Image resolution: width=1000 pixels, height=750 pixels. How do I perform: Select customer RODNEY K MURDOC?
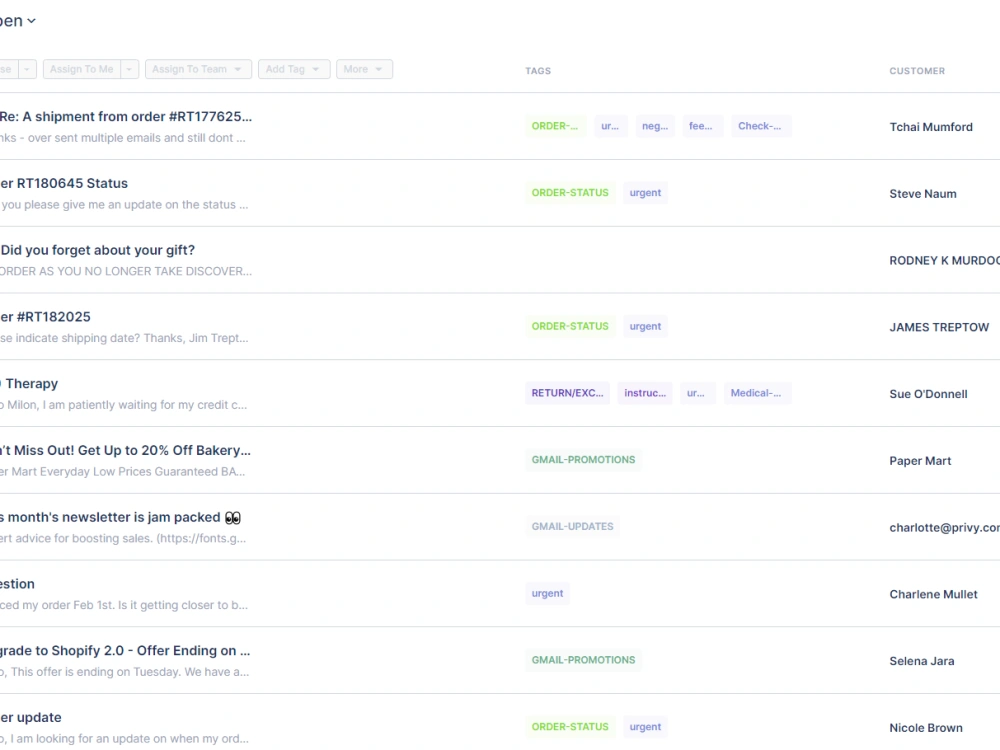point(945,260)
